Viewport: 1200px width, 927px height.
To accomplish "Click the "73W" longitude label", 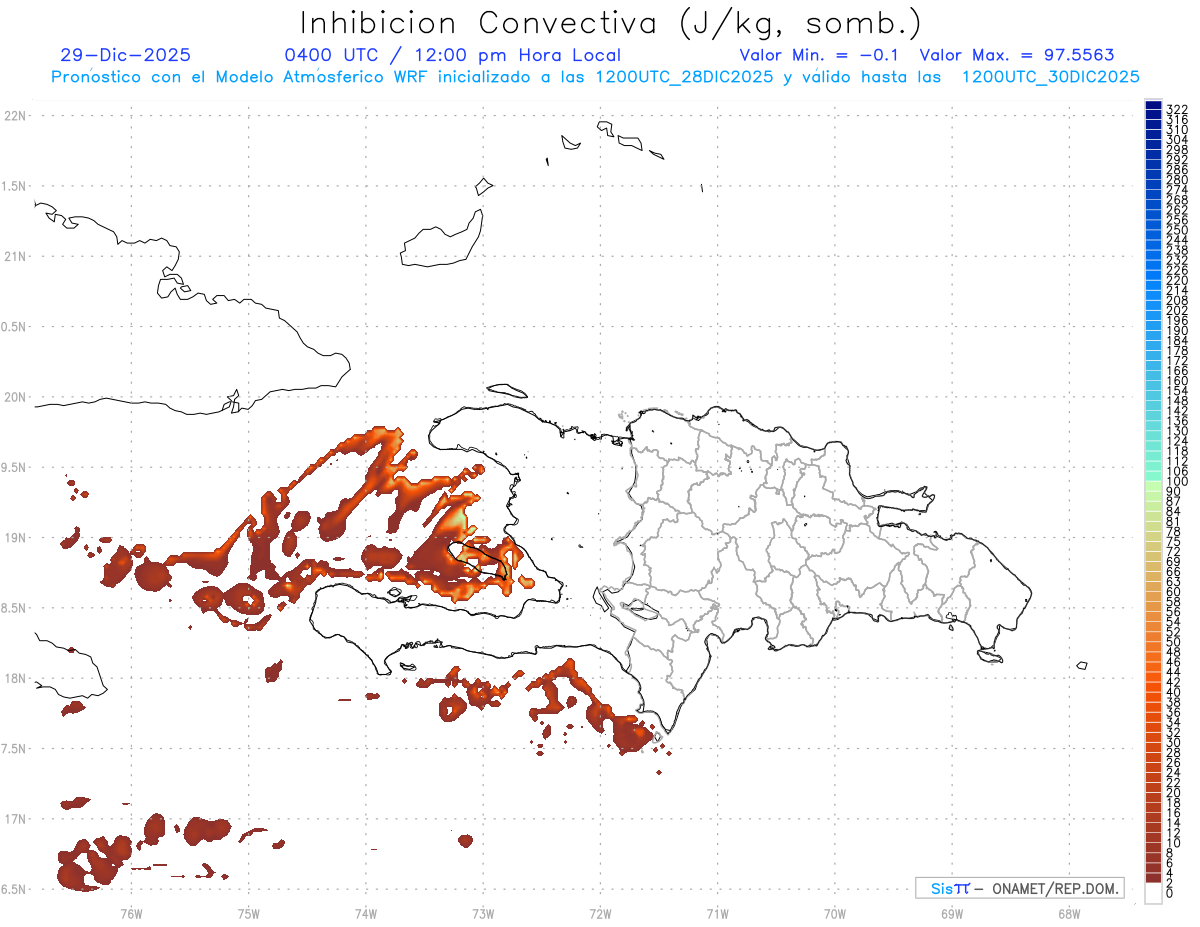I will point(483,913).
